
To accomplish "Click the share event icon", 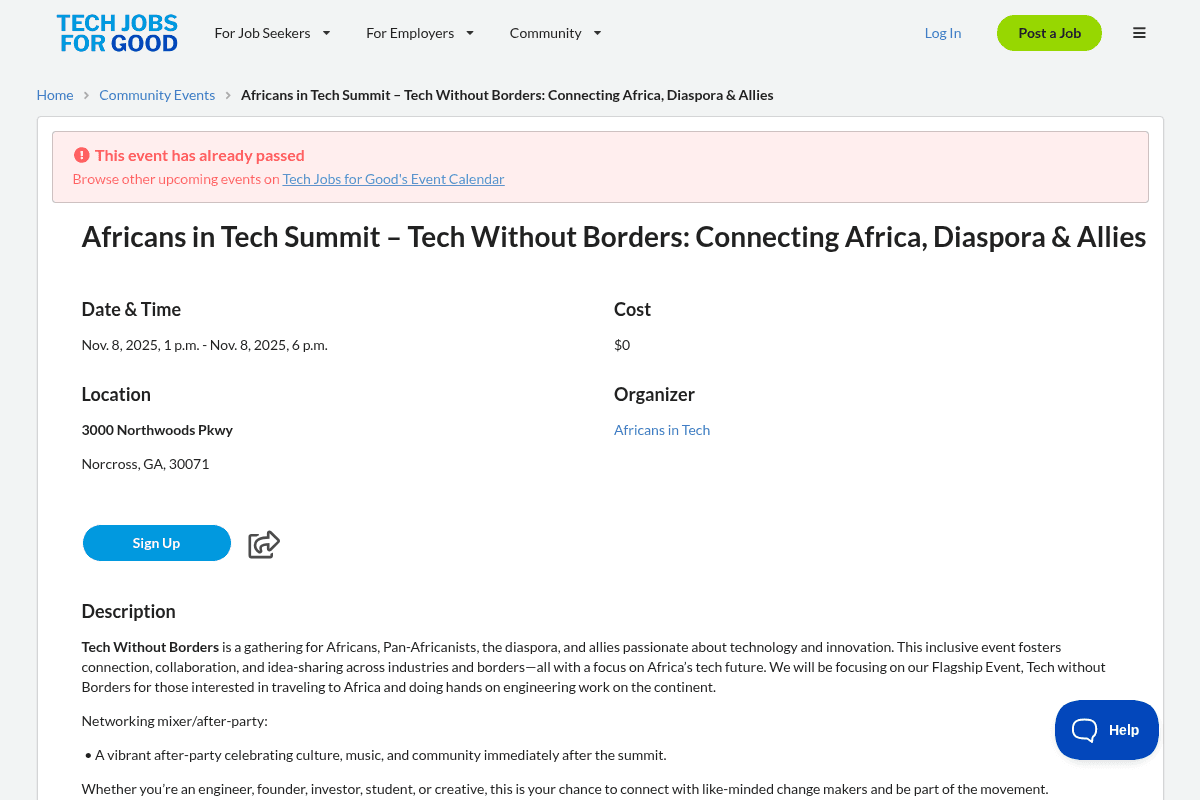I will point(264,544).
